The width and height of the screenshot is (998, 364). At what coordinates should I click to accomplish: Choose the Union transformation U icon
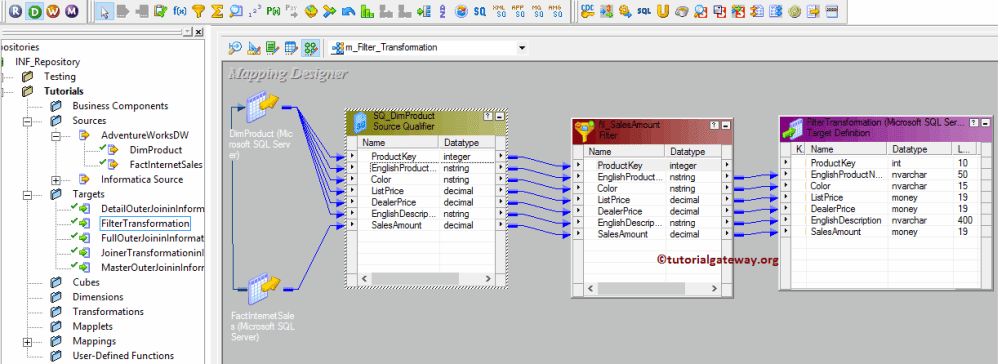[663, 11]
